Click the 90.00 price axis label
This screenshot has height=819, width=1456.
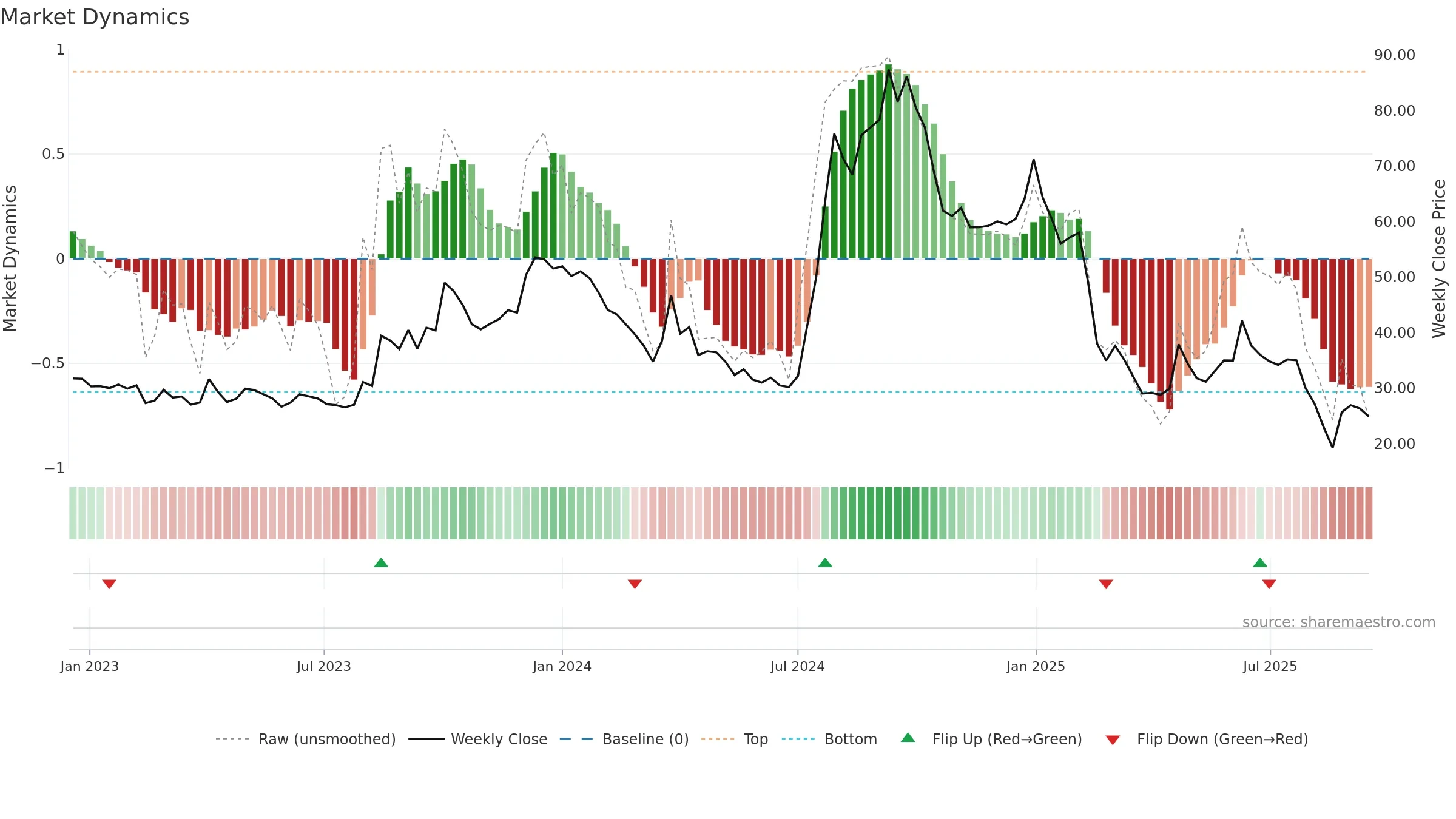point(1395,55)
